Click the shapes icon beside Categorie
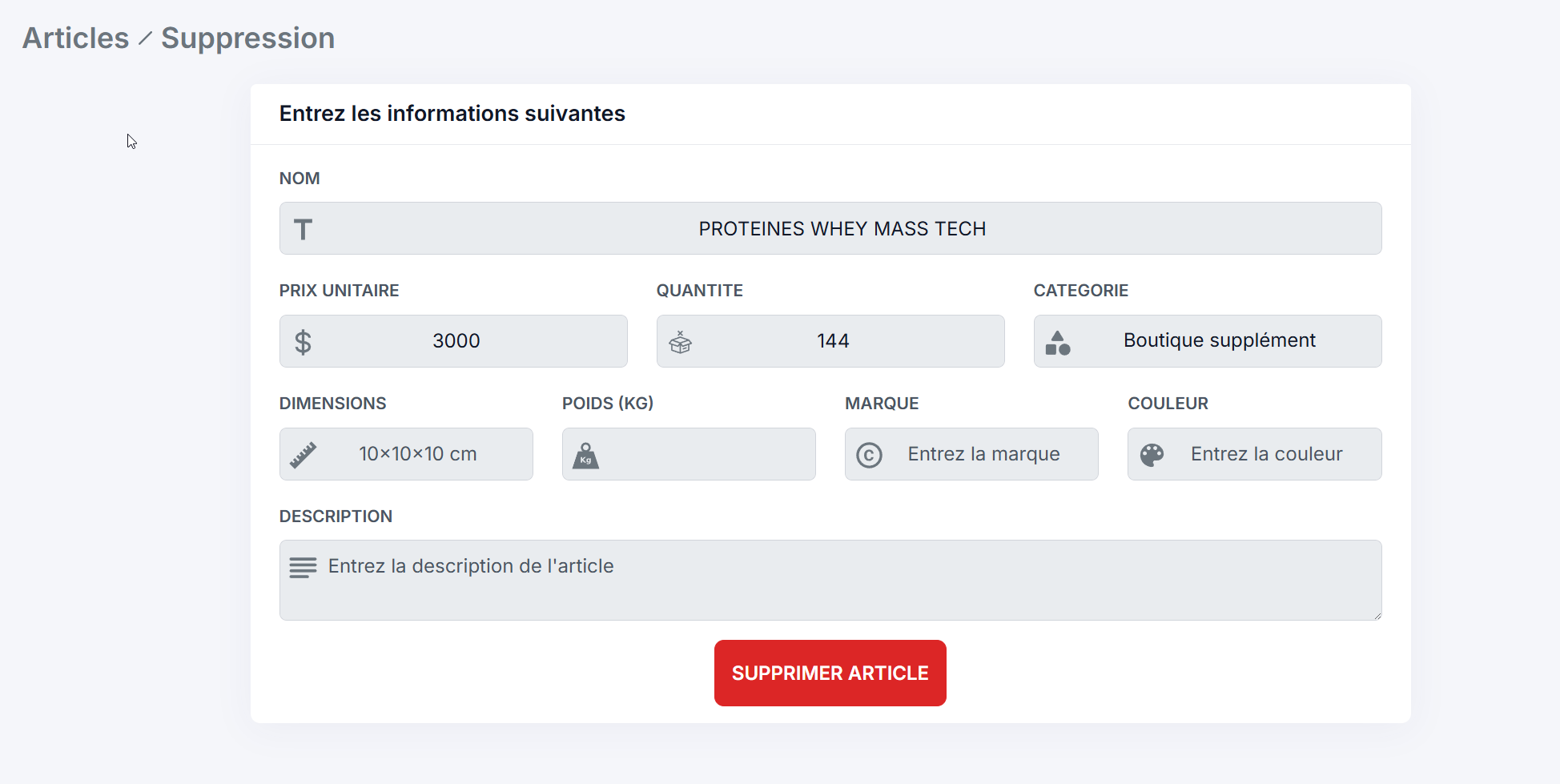Viewport: 1560px width, 784px height. pos(1058,343)
